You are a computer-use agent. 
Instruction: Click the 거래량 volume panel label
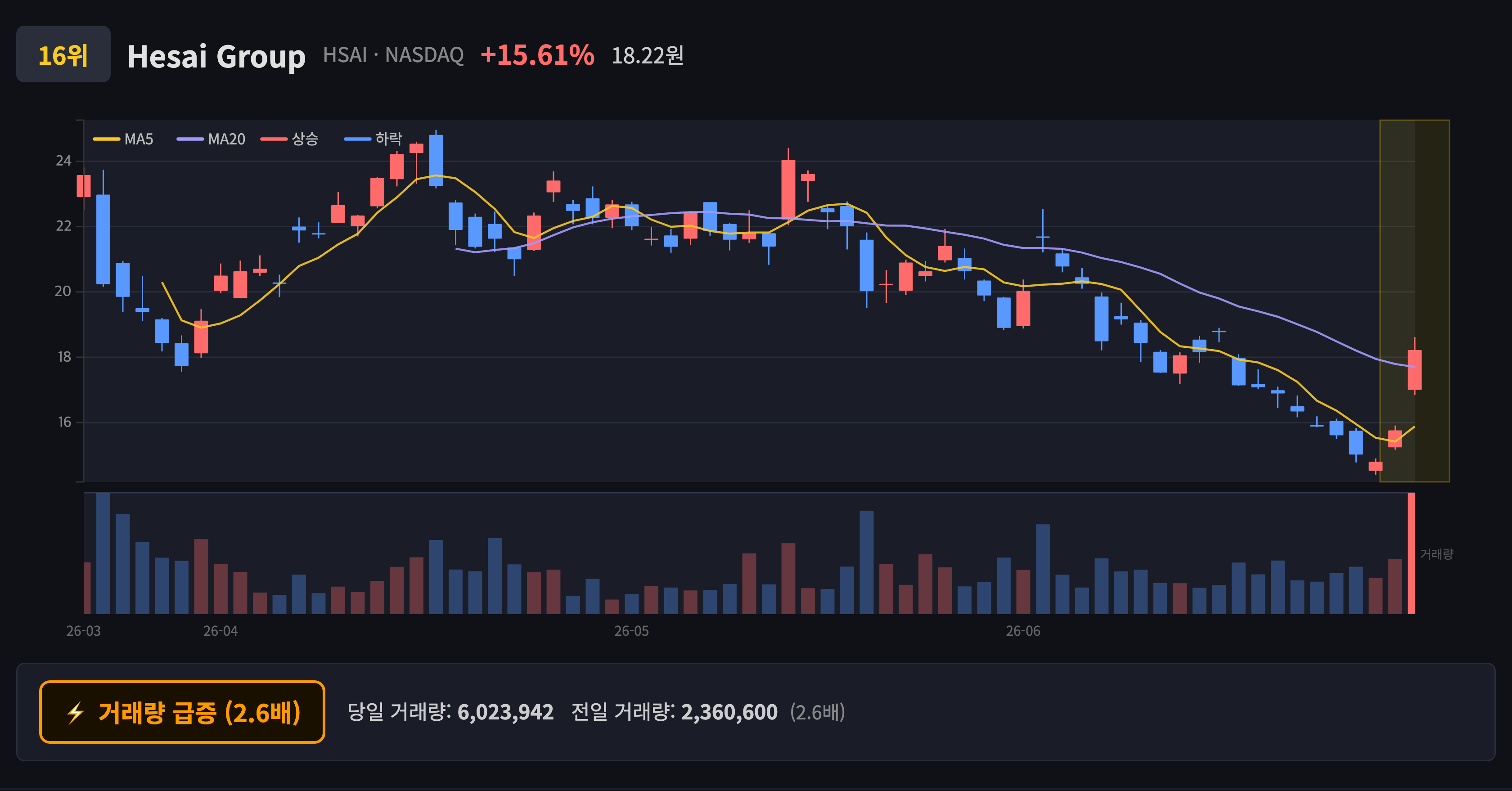tap(1436, 554)
